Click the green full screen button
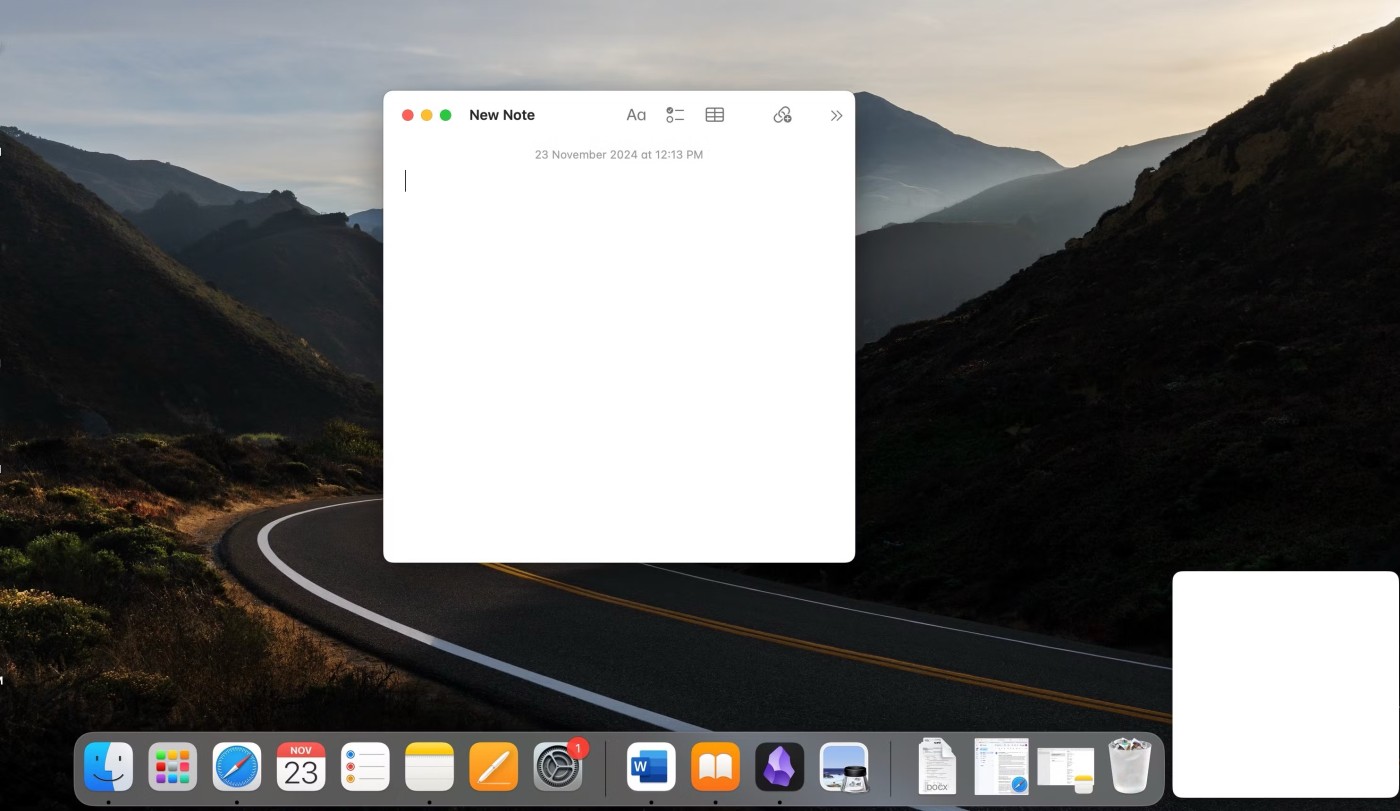Image resolution: width=1400 pixels, height=811 pixels. coord(446,115)
